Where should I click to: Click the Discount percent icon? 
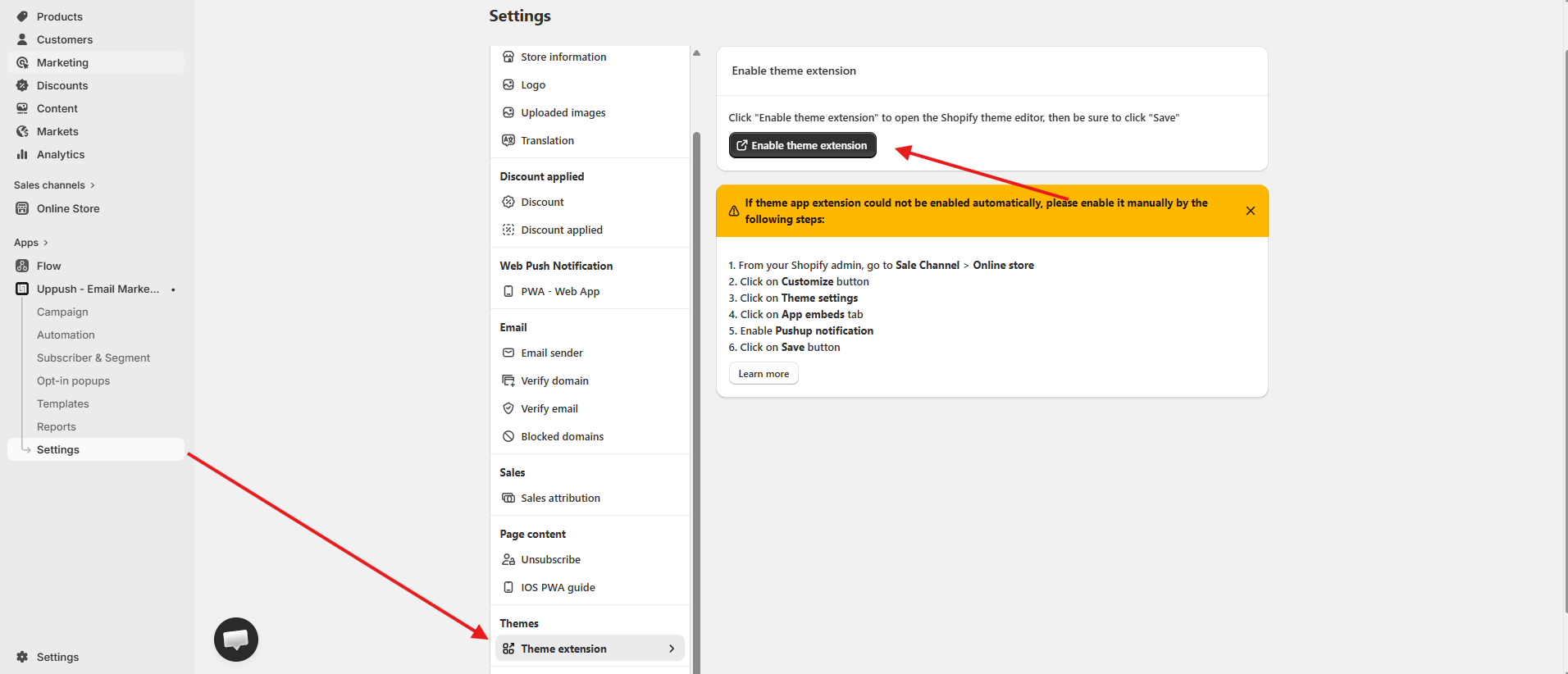tap(508, 202)
